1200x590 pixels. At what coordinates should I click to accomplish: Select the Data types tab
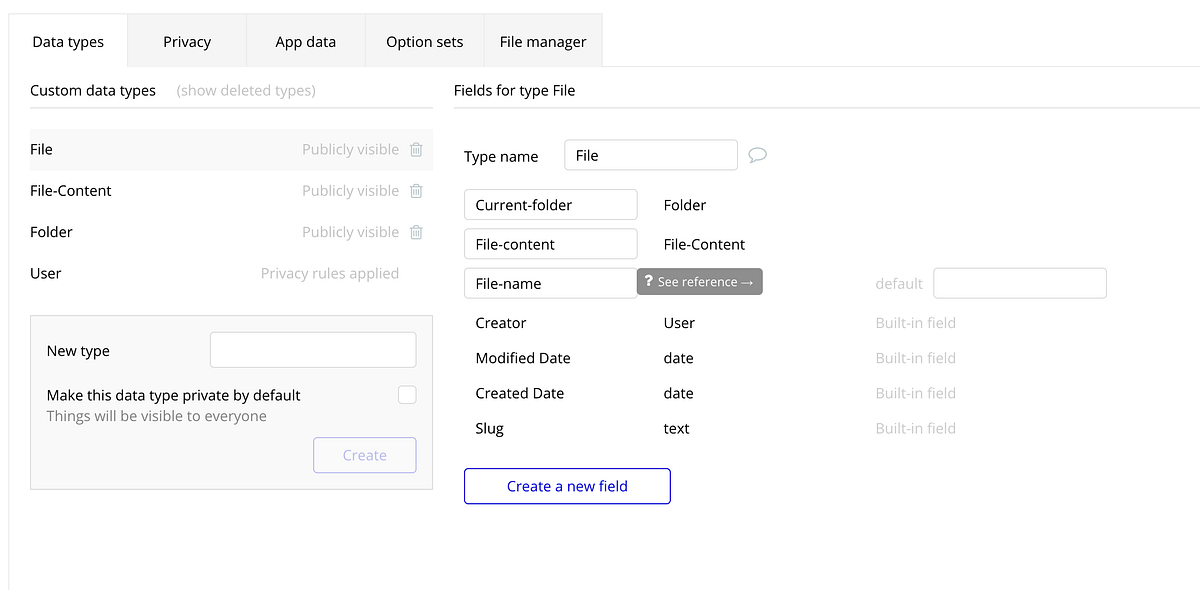tap(68, 41)
